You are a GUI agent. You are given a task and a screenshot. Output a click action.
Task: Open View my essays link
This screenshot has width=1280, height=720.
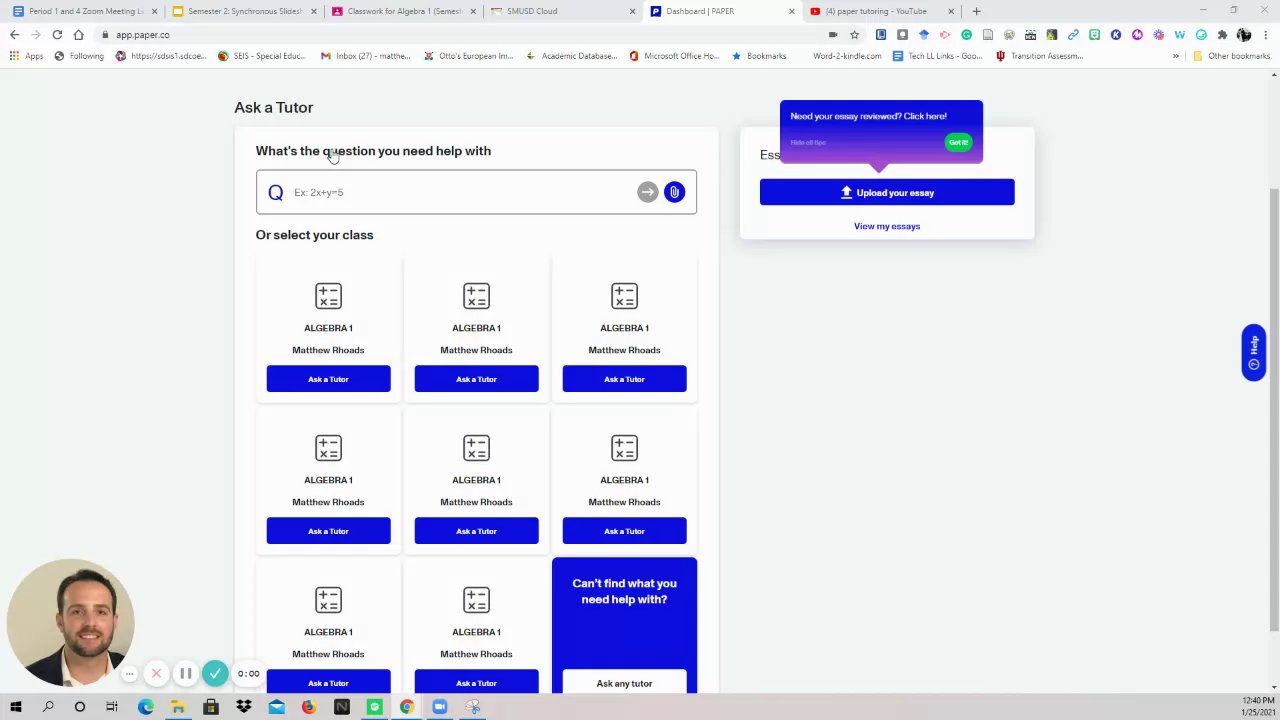pos(887,226)
